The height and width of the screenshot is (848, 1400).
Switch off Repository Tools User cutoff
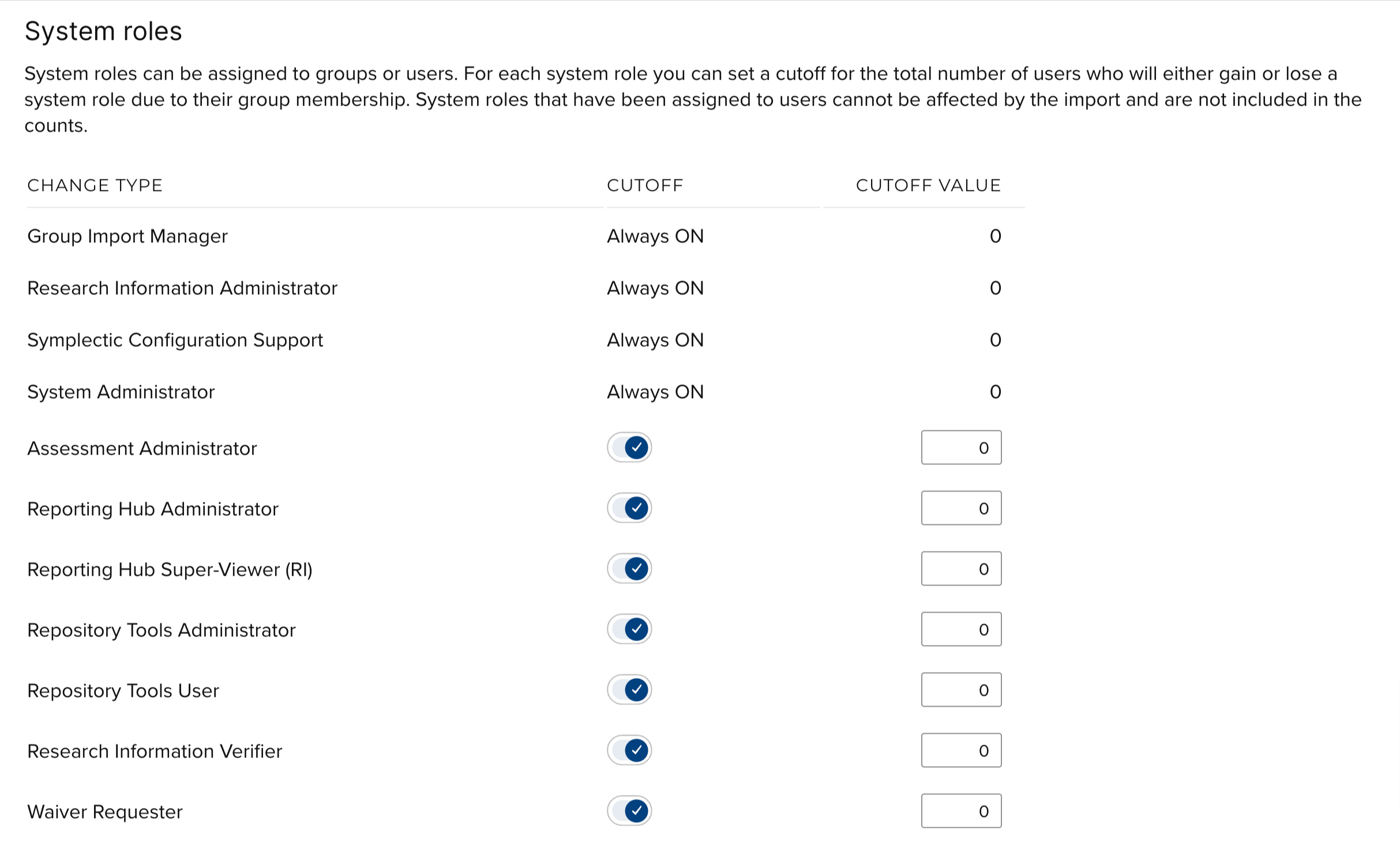[x=629, y=690]
